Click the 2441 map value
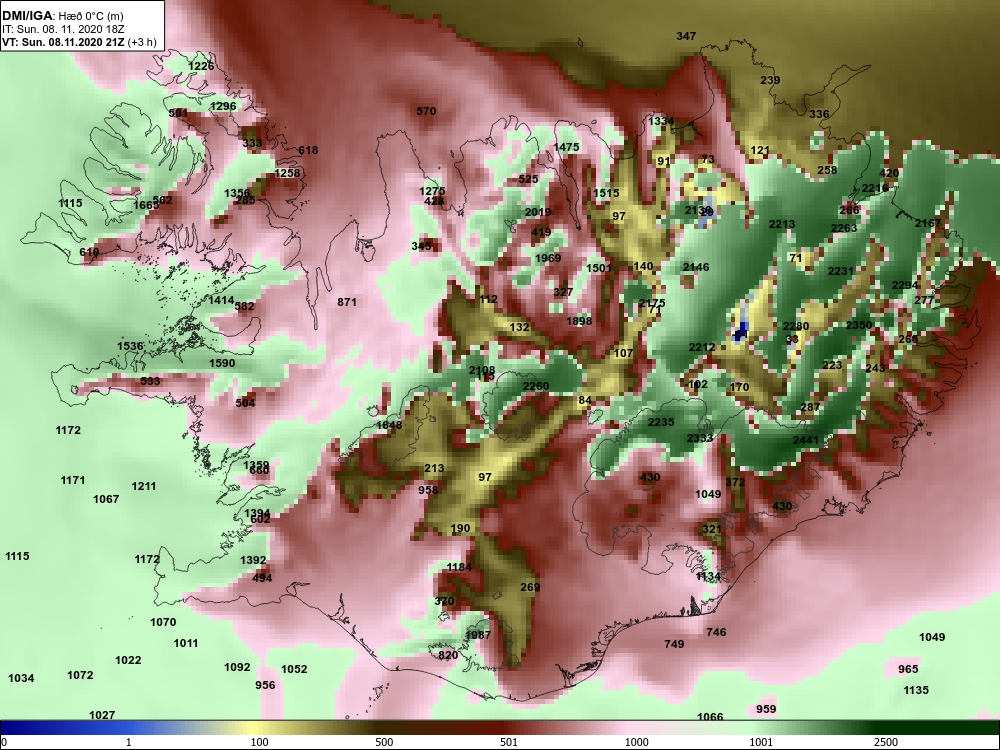The width and height of the screenshot is (1000, 750). [806, 441]
